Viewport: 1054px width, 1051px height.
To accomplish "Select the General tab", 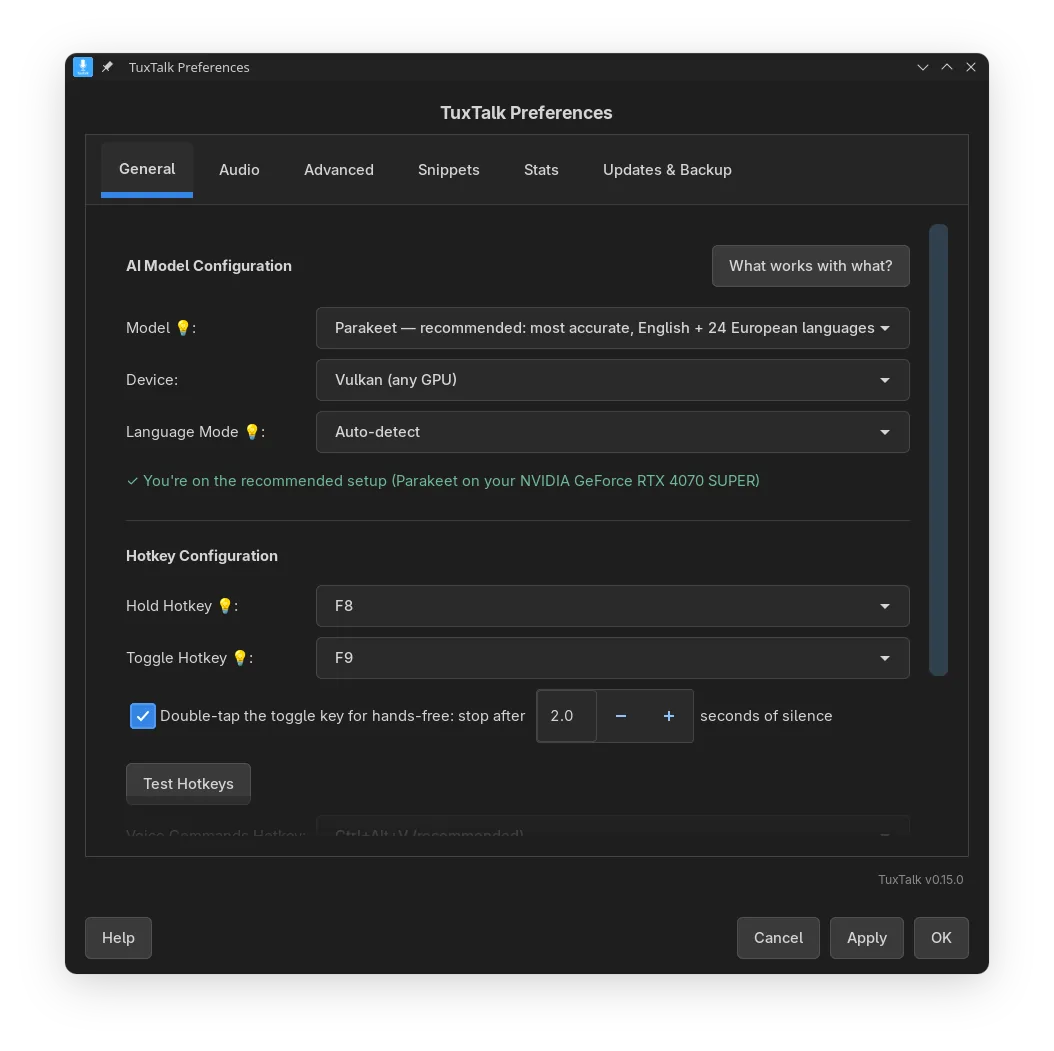I will click(147, 169).
